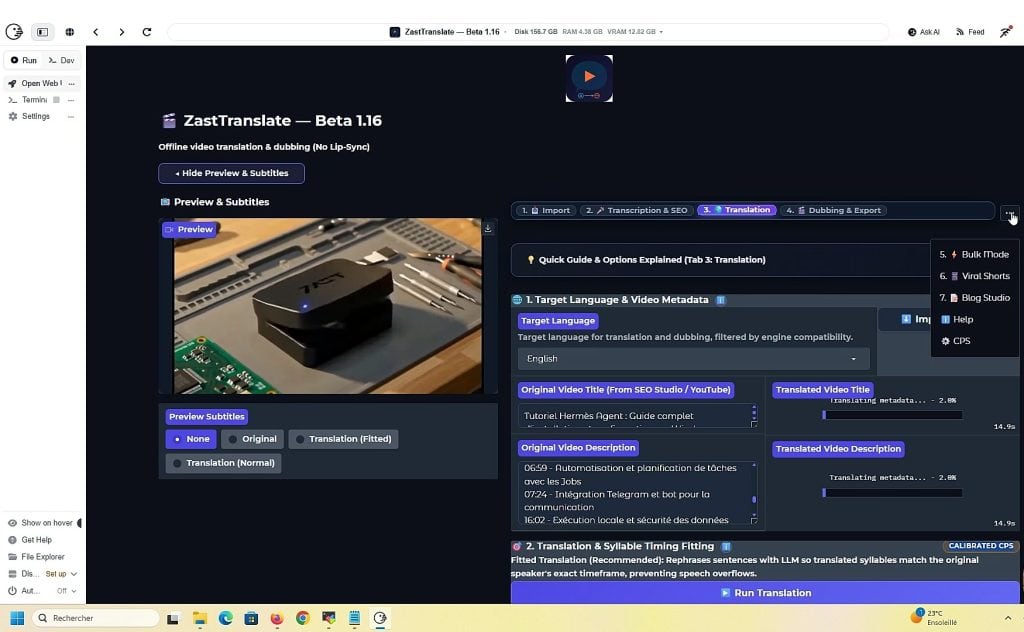Click info icon beside Translation & Syllable Timing Fitting
This screenshot has width=1024, height=632.
pos(726,546)
